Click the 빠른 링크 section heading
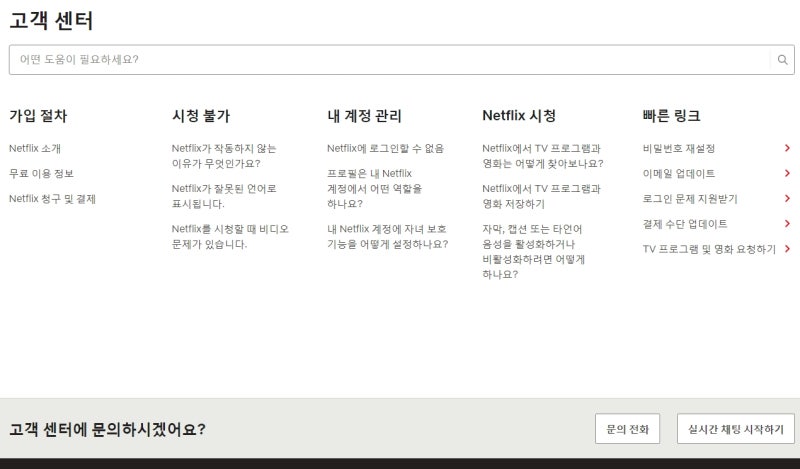This screenshot has width=800, height=469. 671,116
